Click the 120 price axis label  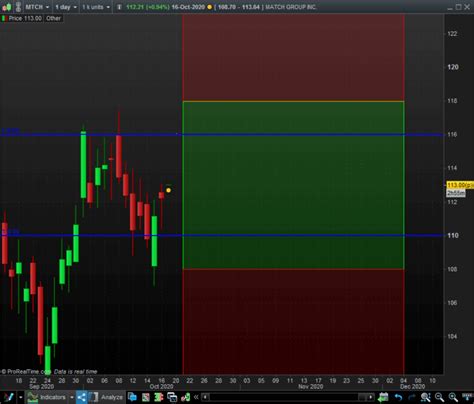coord(453,67)
